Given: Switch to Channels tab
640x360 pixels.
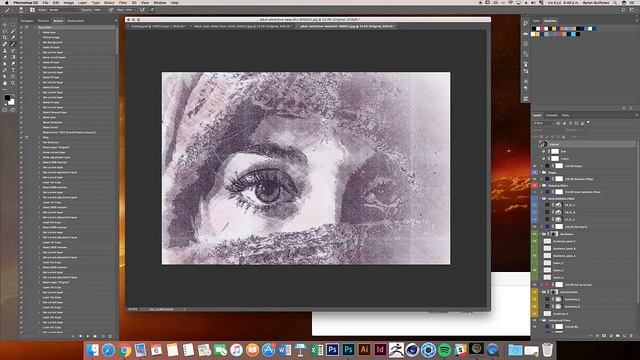Looking at the screenshot, I should coord(551,116).
